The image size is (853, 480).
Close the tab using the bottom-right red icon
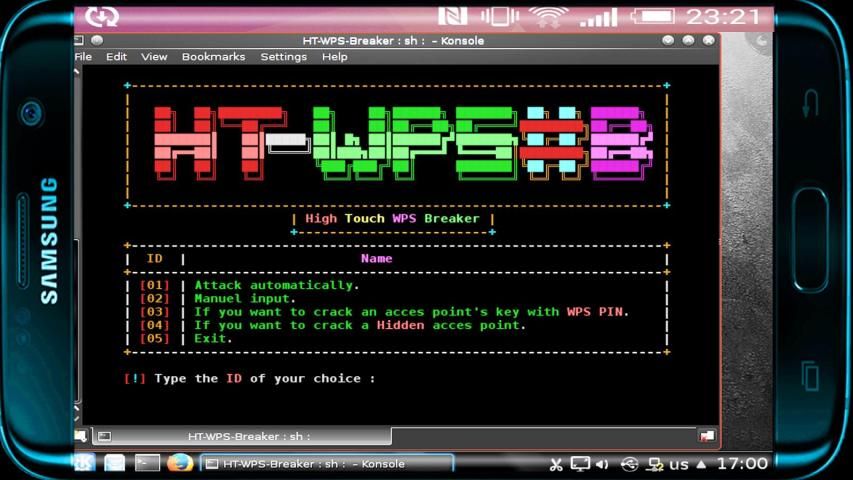[707, 436]
